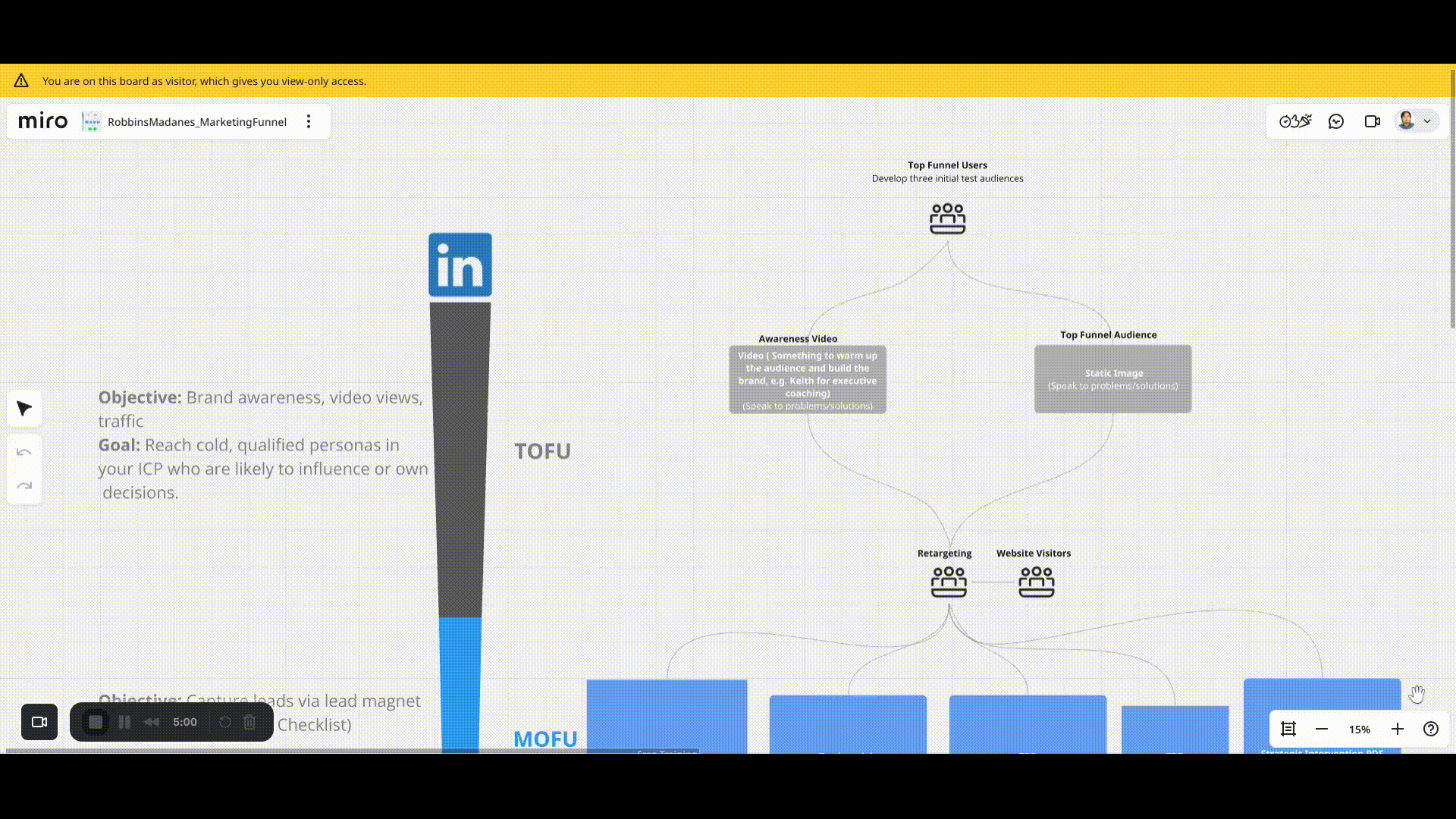Click the undo icon in left sidebar
Viewport: 1456px width, 819px height.
click(24, 453)
